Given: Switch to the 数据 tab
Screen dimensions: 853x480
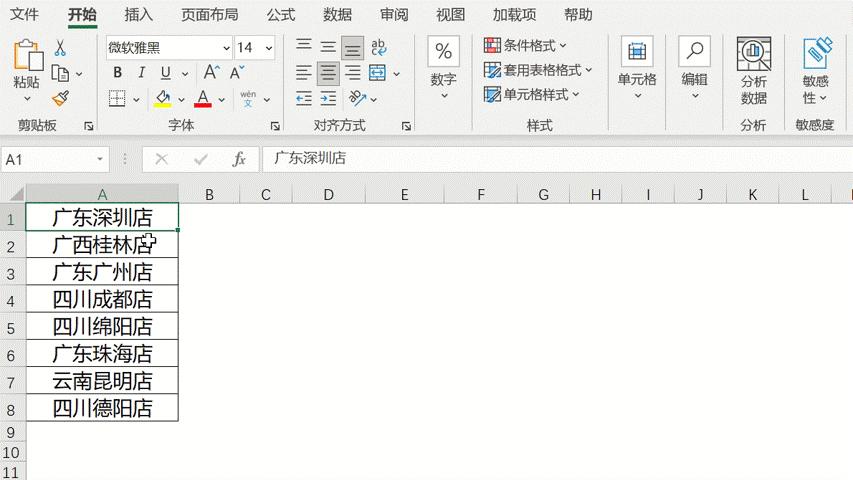Looking at the screenshot, I should pyautogui.click(x=337, y=14).
